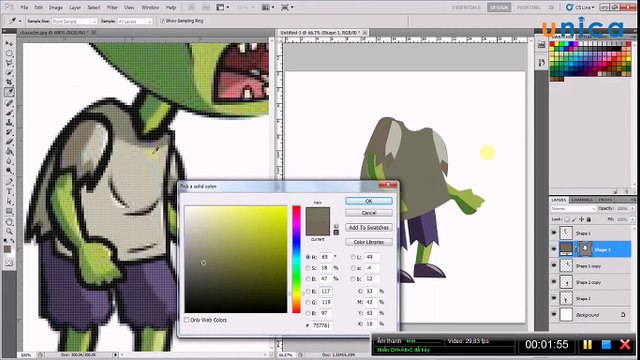Click the Lock position cross-arrow icon
640x360 pixels.
tap(582, 219)
